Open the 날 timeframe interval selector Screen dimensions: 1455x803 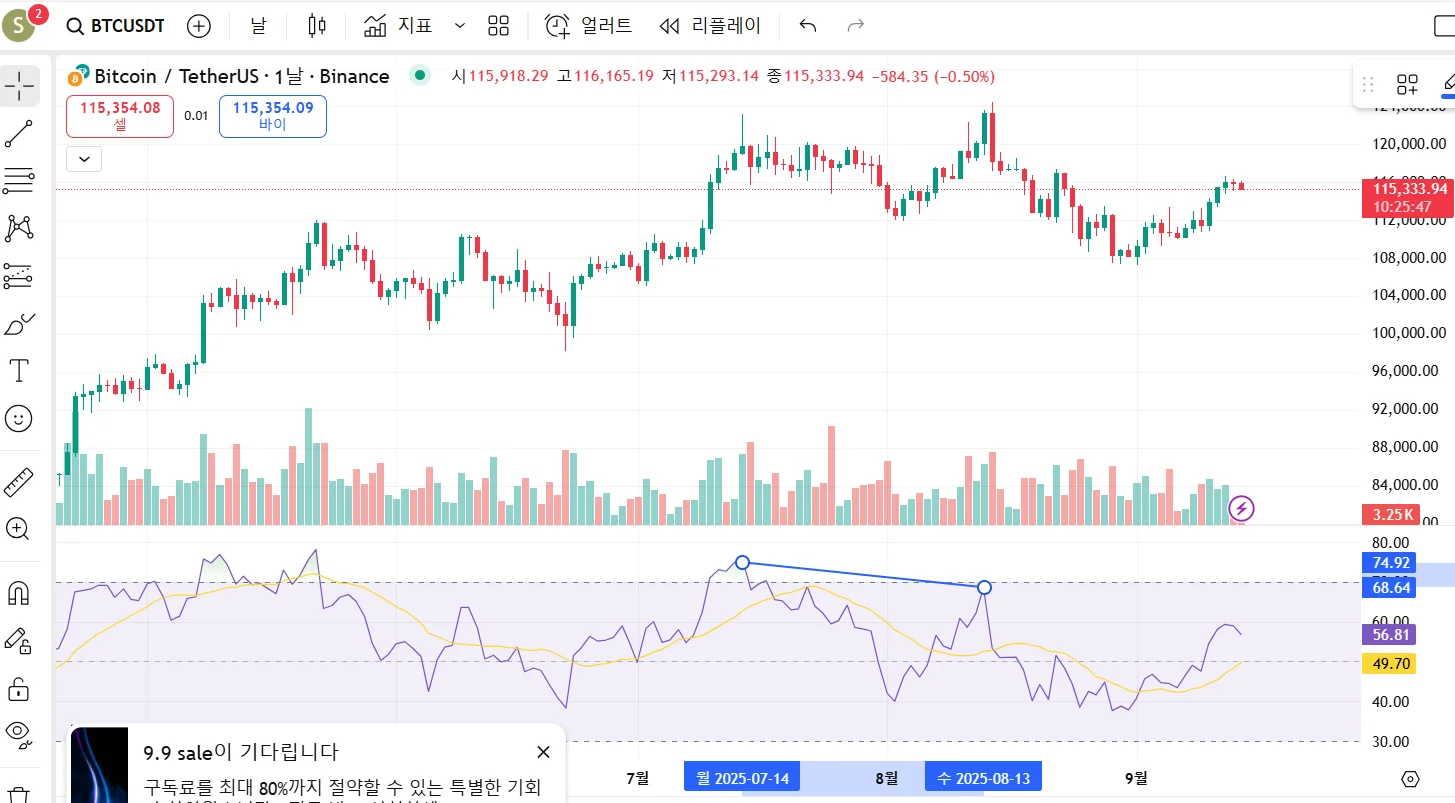258,26
